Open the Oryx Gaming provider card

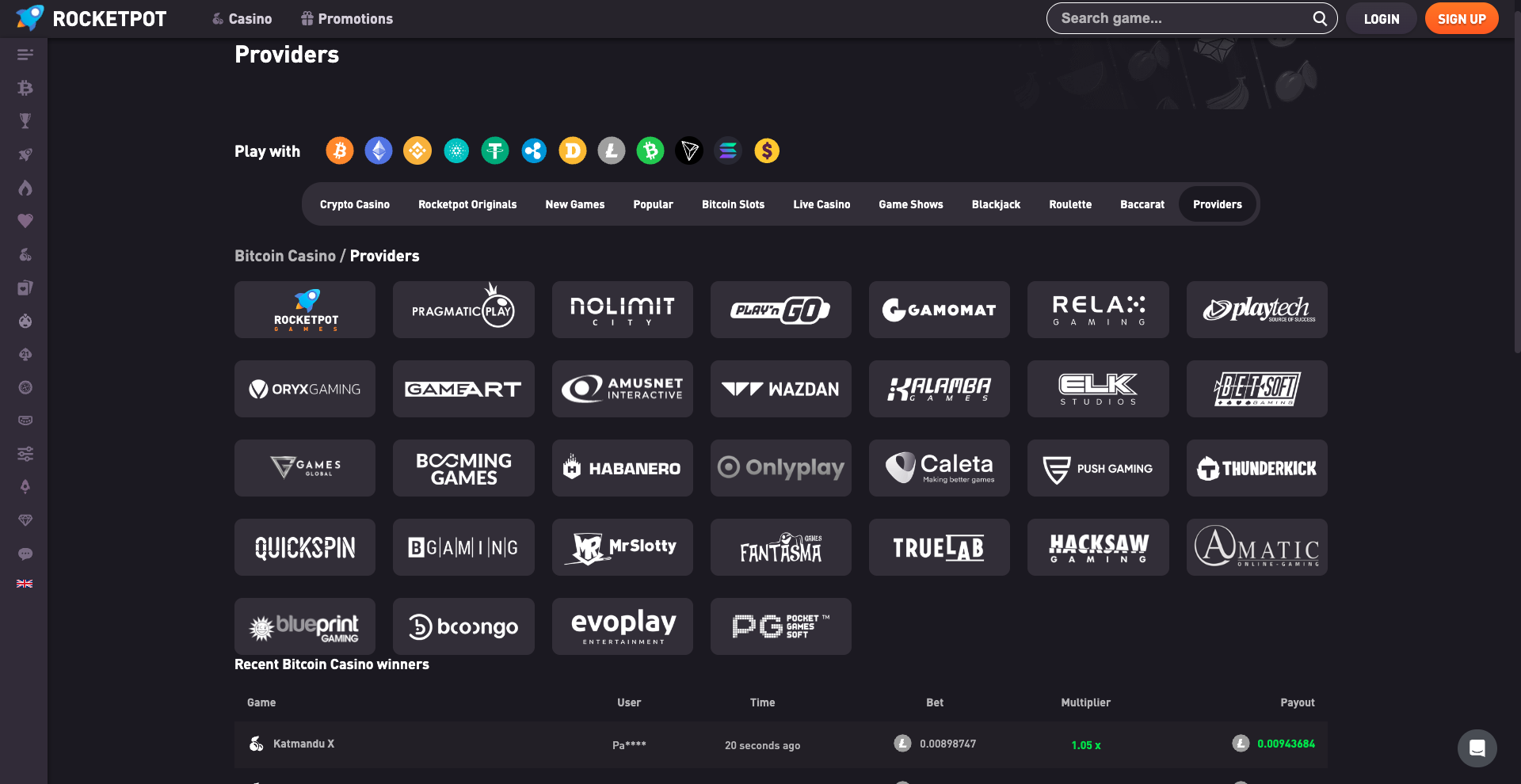pos(305,389)
